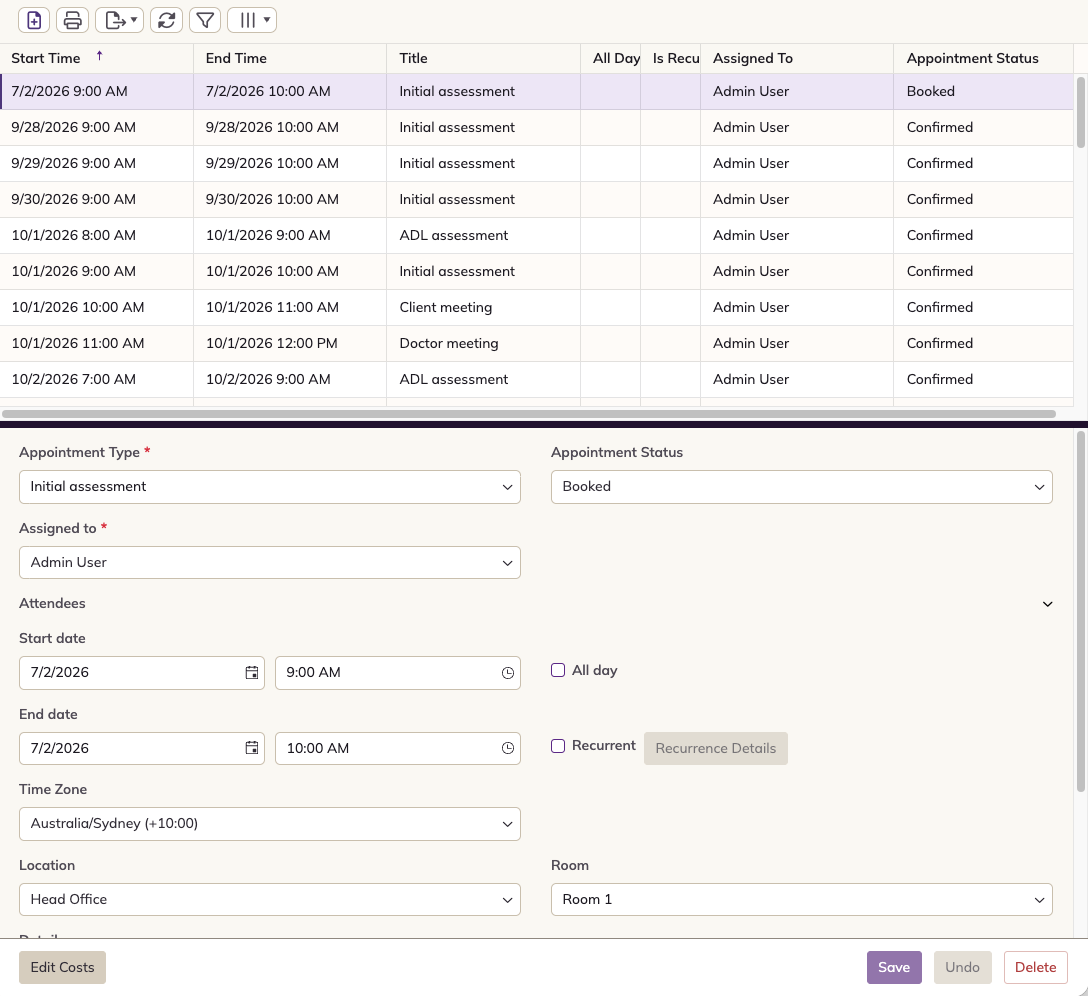Click the print icon in toolbar
The width and height of the screenshot is (1088, 996).
[x=72, y=20]
